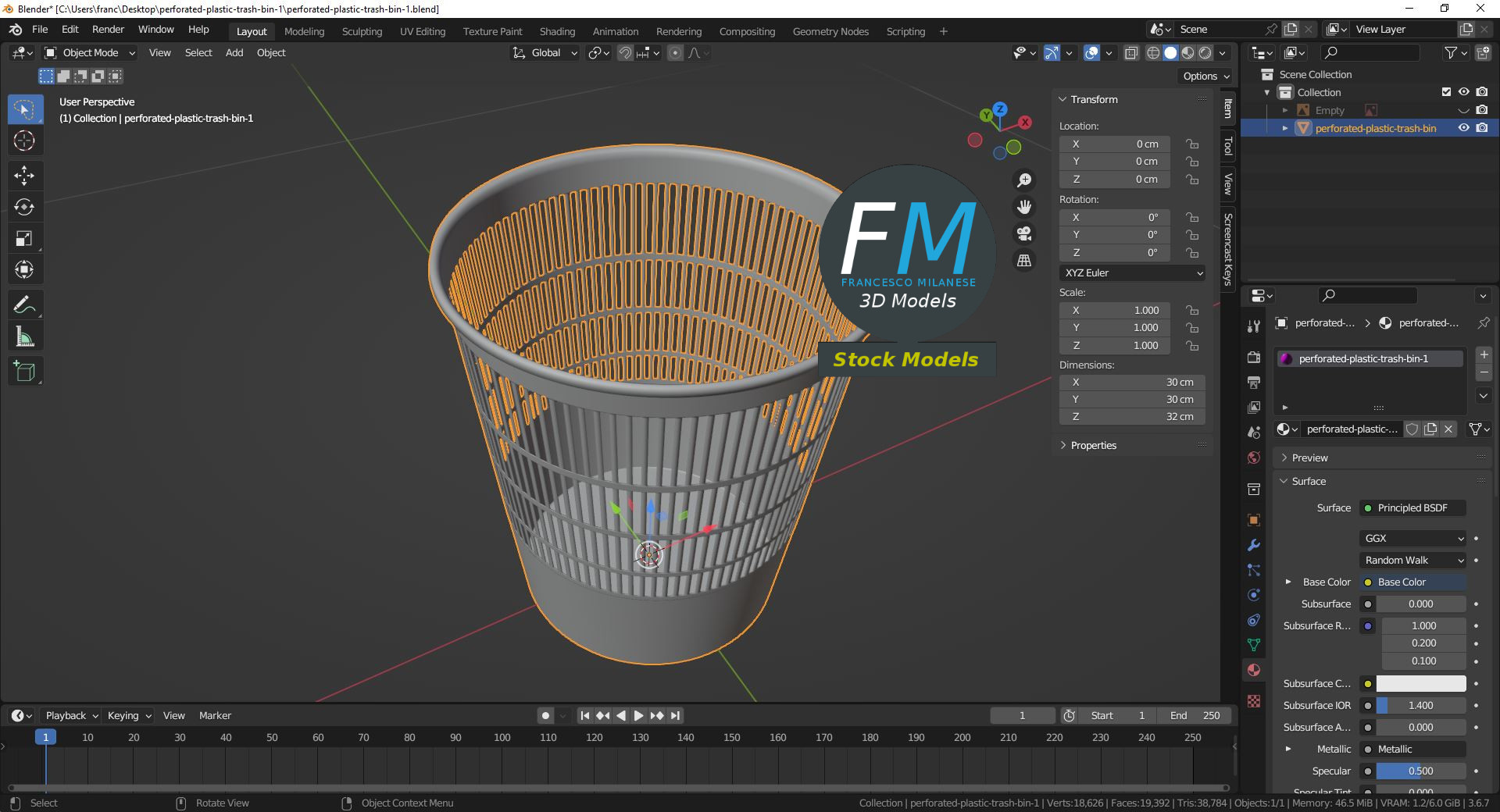Screen dimensions: 1500x812
Task: Select the Rotate tool in the toolbar
Action: 24,207
